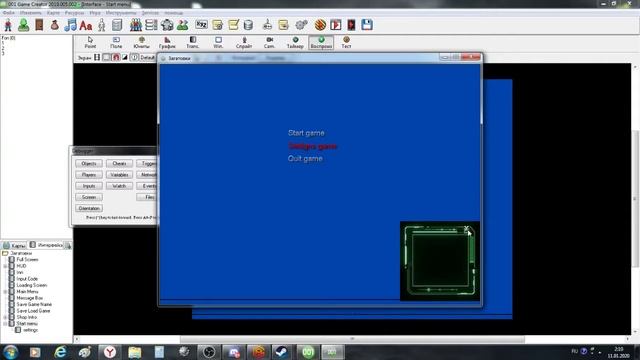Open the brown door toolbar icon
The height and width of the screenshot is (360, 640).
click(39, 25)
